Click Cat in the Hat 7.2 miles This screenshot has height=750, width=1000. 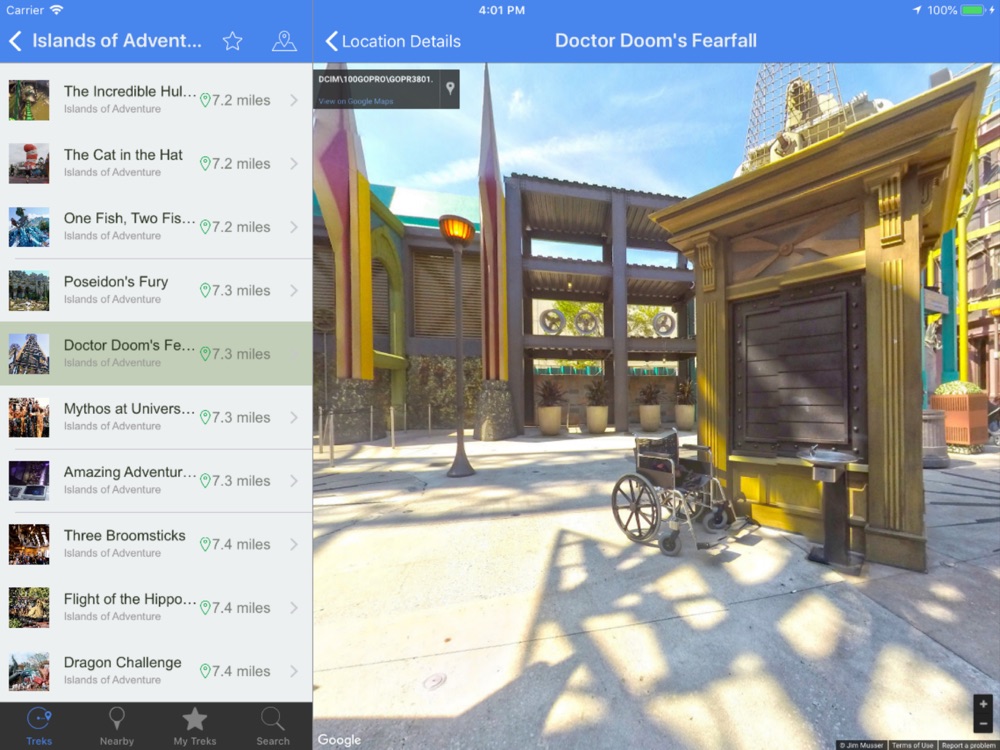[x=241, y=164]
